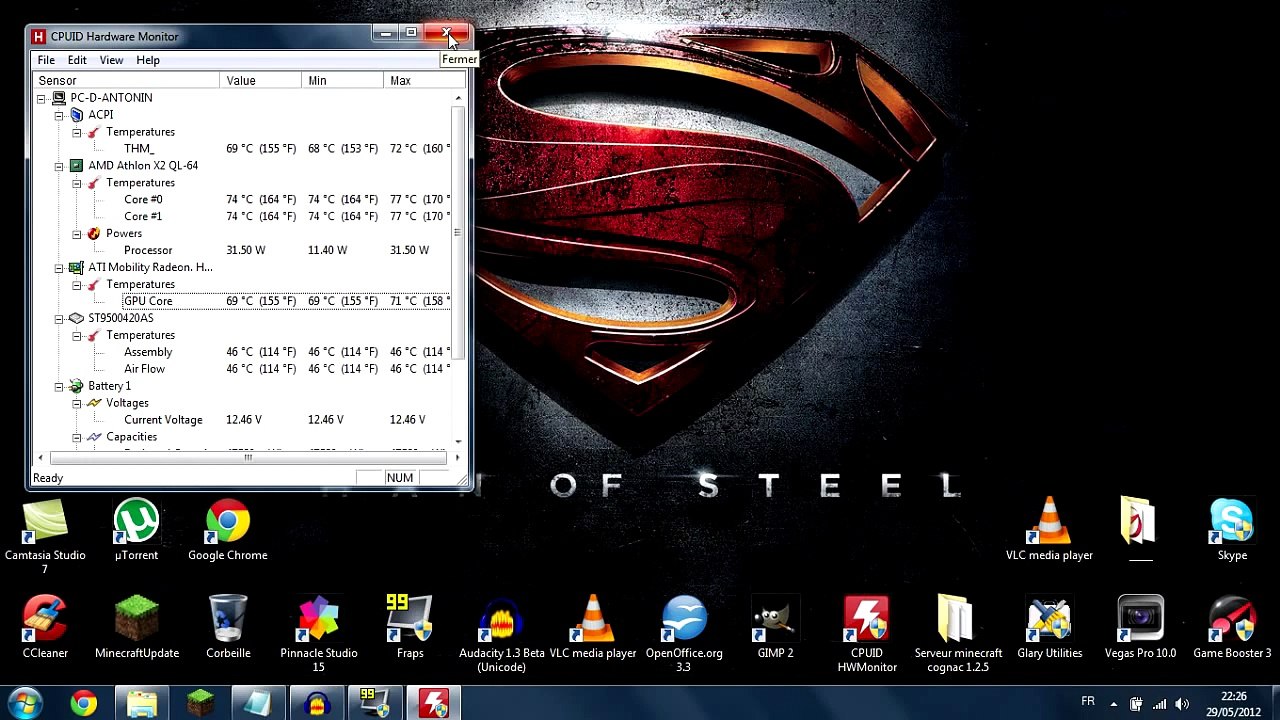This screenshot has height=720, width=1280.
Task: Collapse the Capacities node
Action: [77, 437]
